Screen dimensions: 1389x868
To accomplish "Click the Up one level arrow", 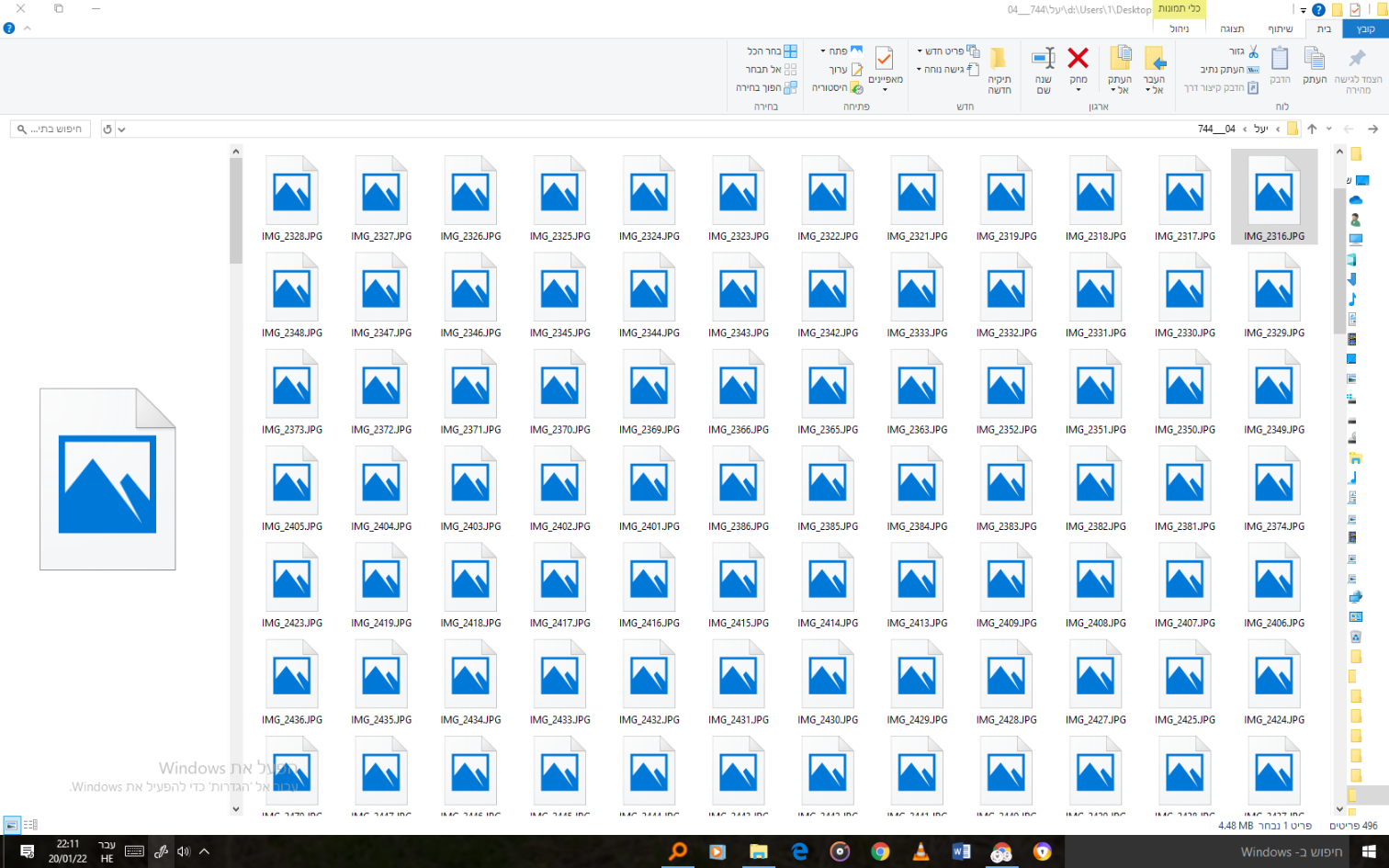I will [x=1312, y=130].
